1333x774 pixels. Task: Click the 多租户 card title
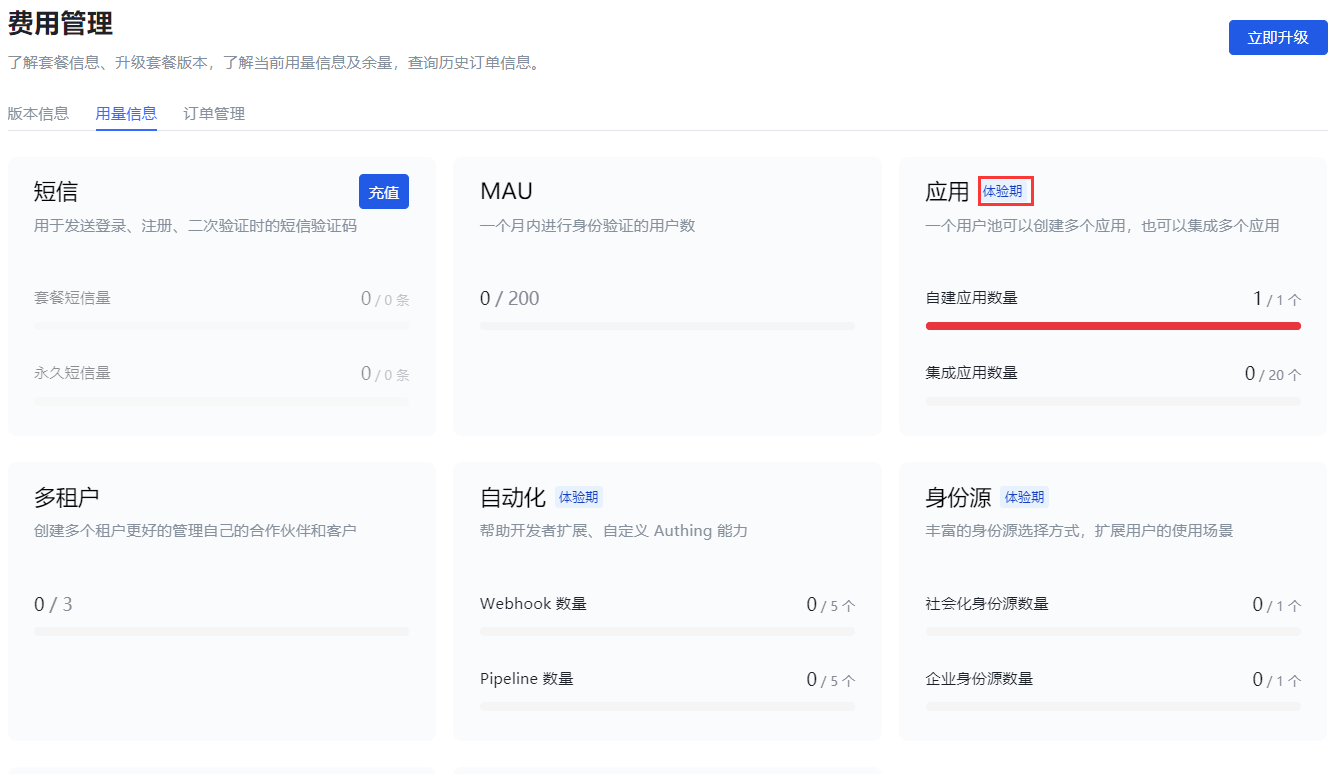[66, 497]
